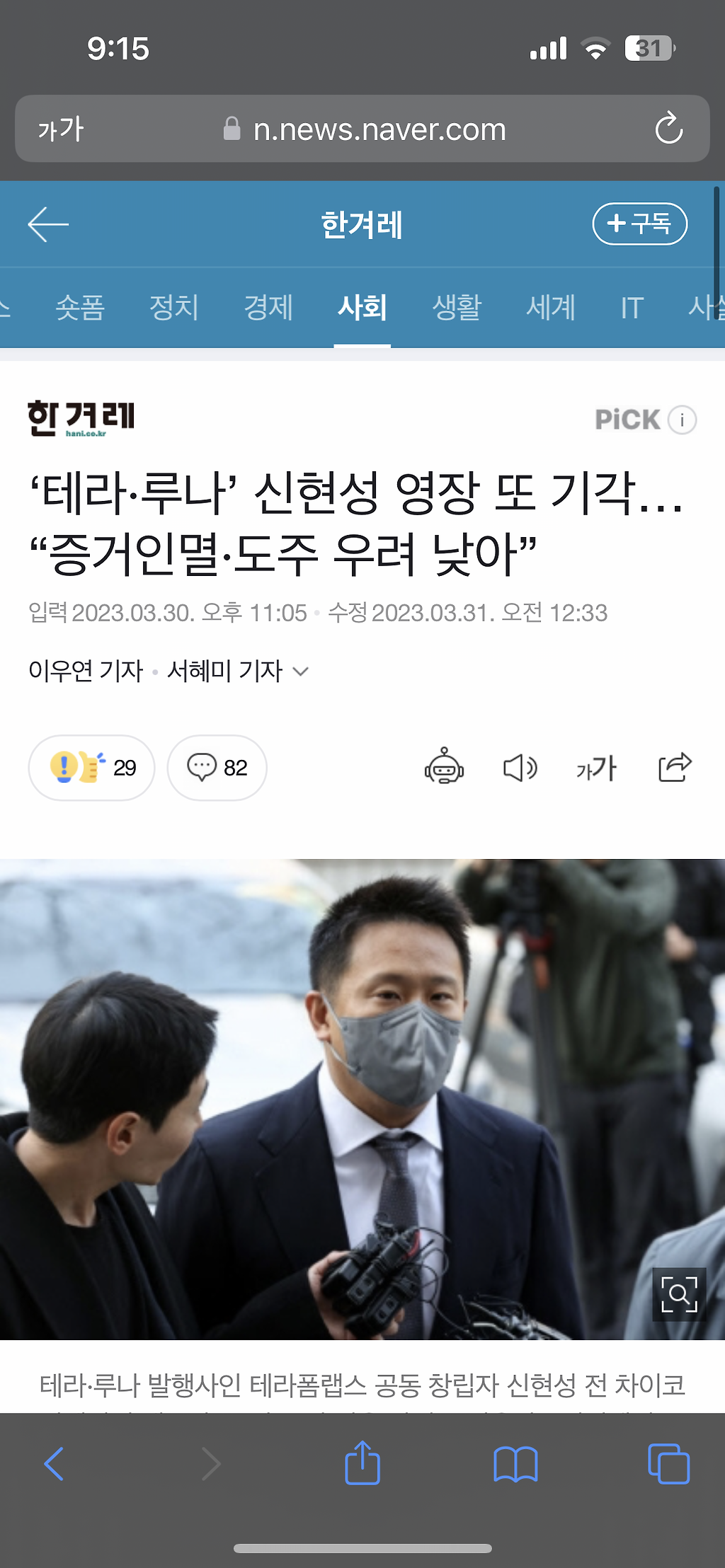Image resolution: width=725 pixels, height=1568 pixels.
Task: Open the 한겨레 logo link above headline
Action: [81, 418]
